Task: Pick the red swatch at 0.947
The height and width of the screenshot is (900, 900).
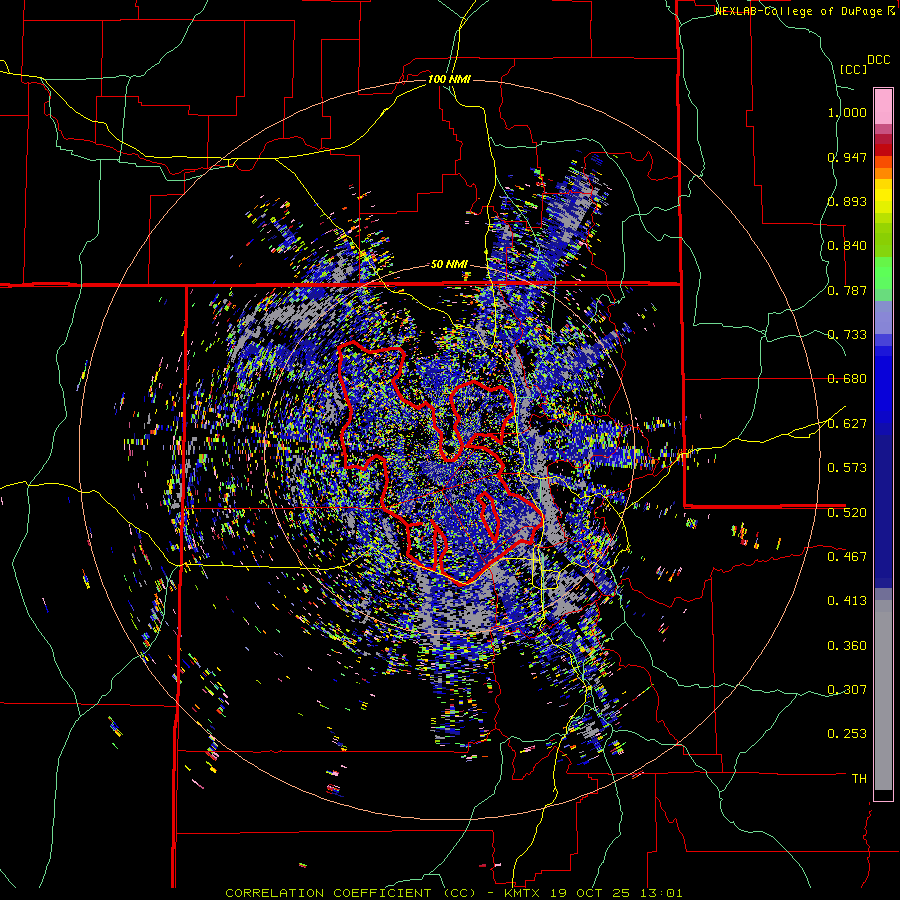Action: click(883, 150)
